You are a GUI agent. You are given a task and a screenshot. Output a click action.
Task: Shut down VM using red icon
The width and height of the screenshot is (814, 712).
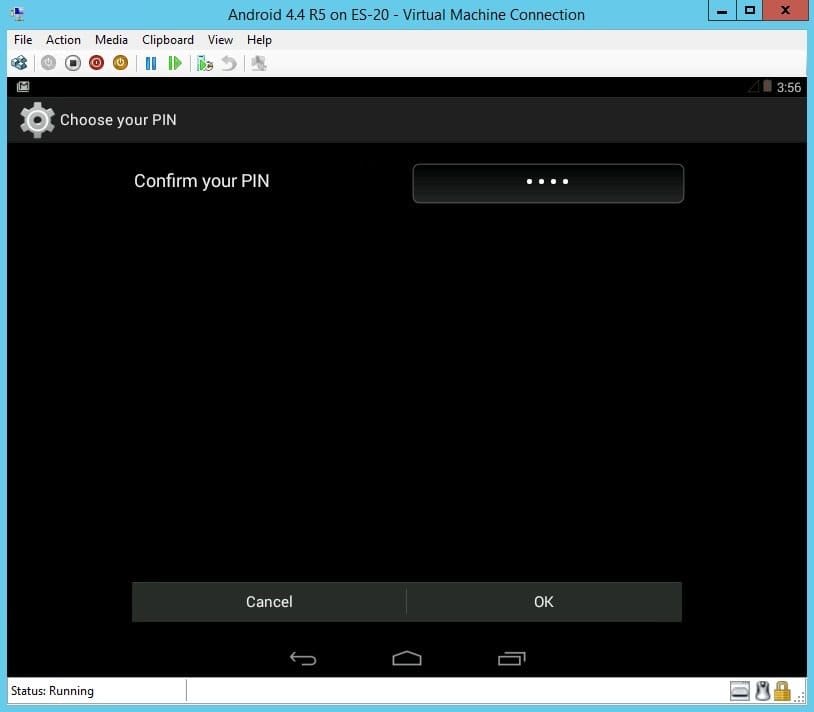97,63
